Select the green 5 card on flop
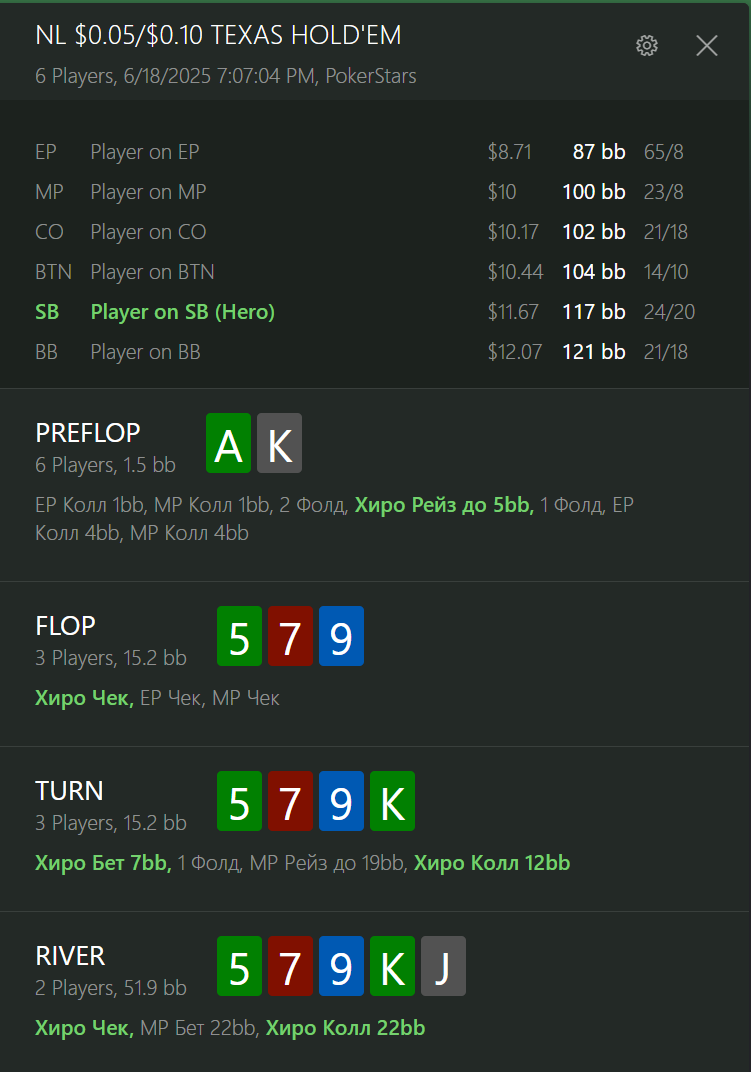The width and height of the screenshot is (751, 1072). coord(239,636)
